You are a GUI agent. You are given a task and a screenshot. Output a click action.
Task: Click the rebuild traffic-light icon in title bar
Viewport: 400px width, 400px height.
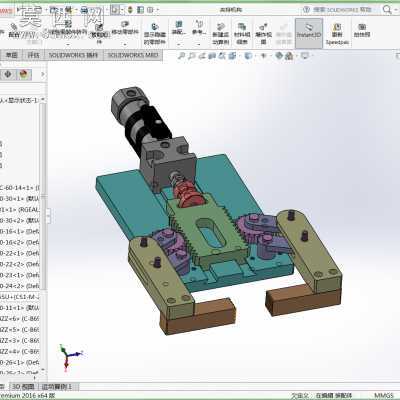click(x=130, y=10)
